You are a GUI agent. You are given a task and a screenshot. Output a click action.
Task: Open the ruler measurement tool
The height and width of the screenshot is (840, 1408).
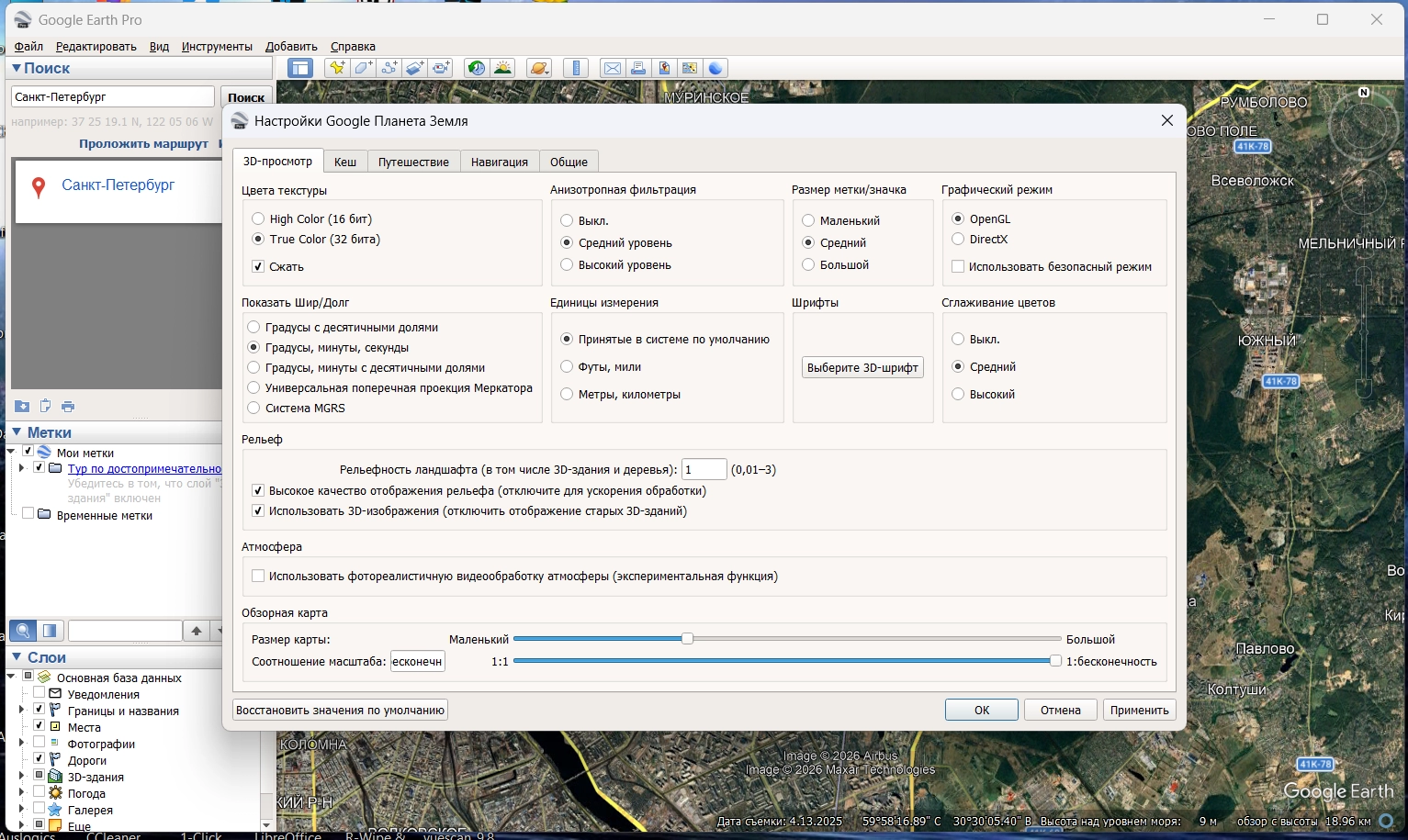pyautogui.click(x=576, y=68)
